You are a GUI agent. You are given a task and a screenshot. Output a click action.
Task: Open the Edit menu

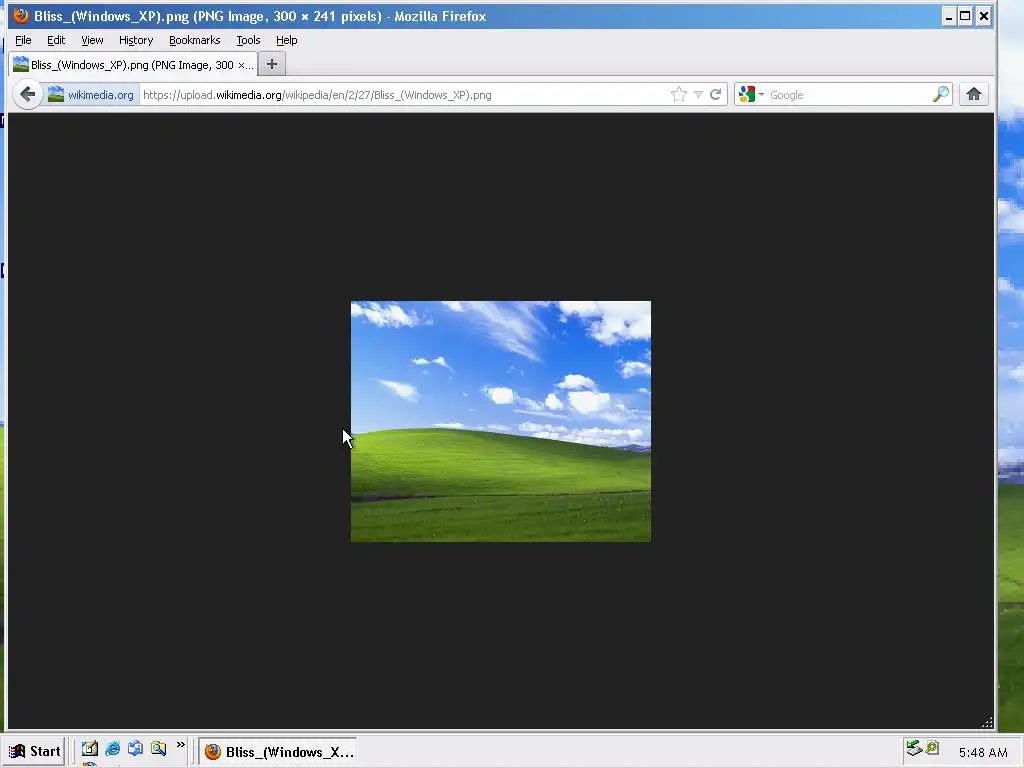(56, 40)
